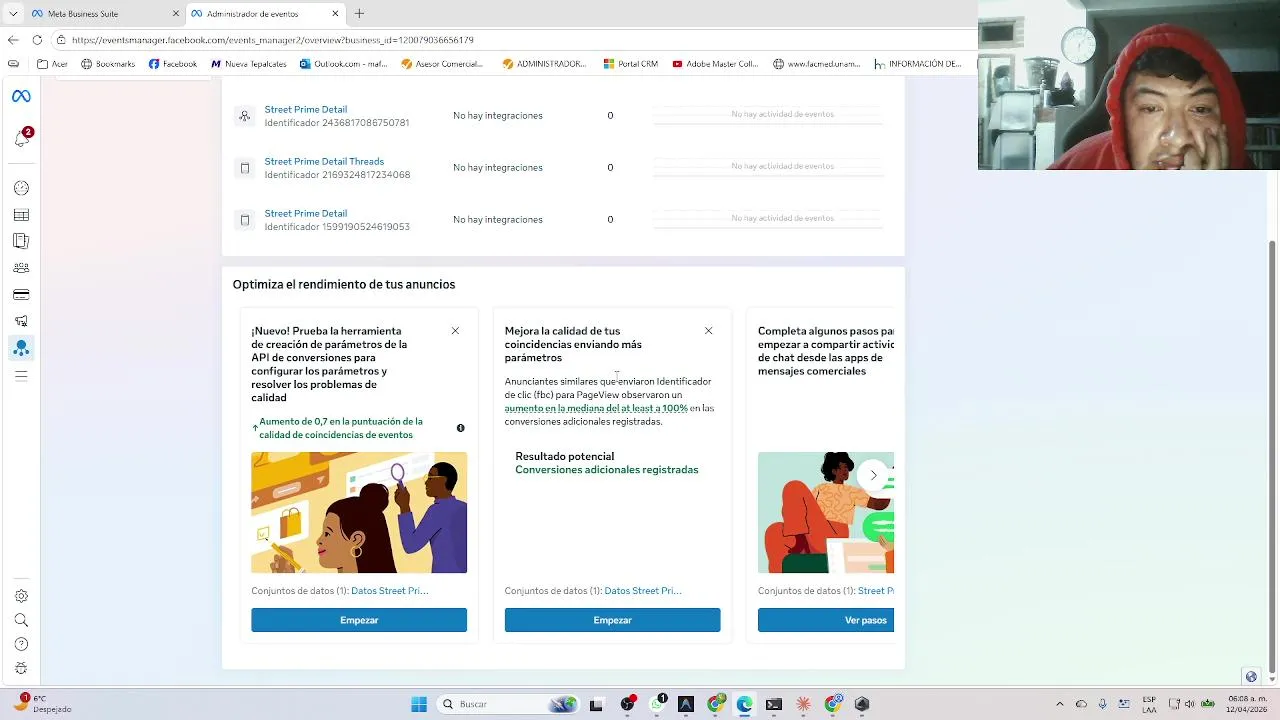
Task: Close the Administrador de eventos tab
Action: pyautogui.click(x=335, y=14)
